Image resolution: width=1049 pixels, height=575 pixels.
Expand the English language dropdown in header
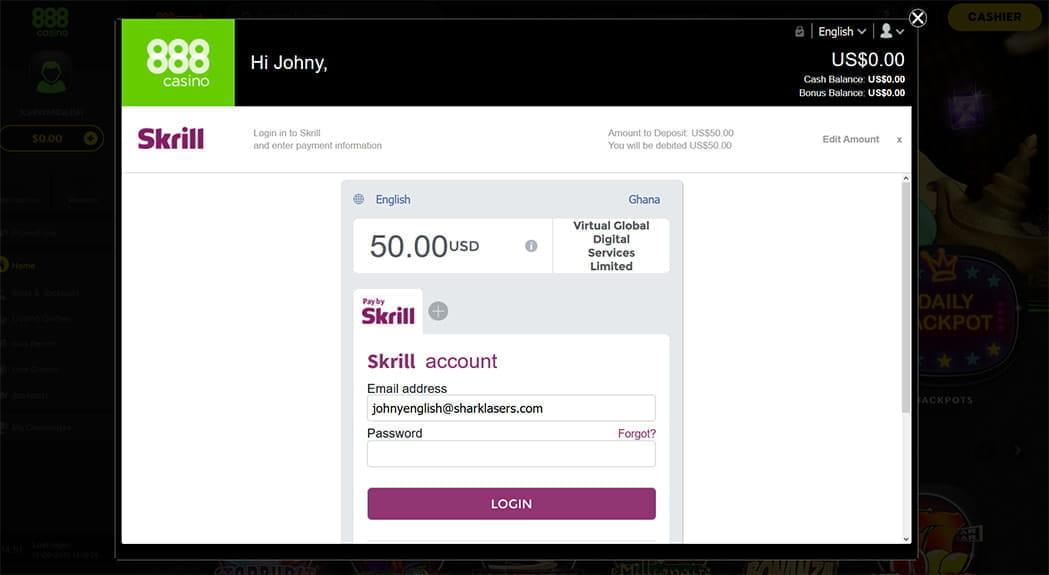click(842, 31)
